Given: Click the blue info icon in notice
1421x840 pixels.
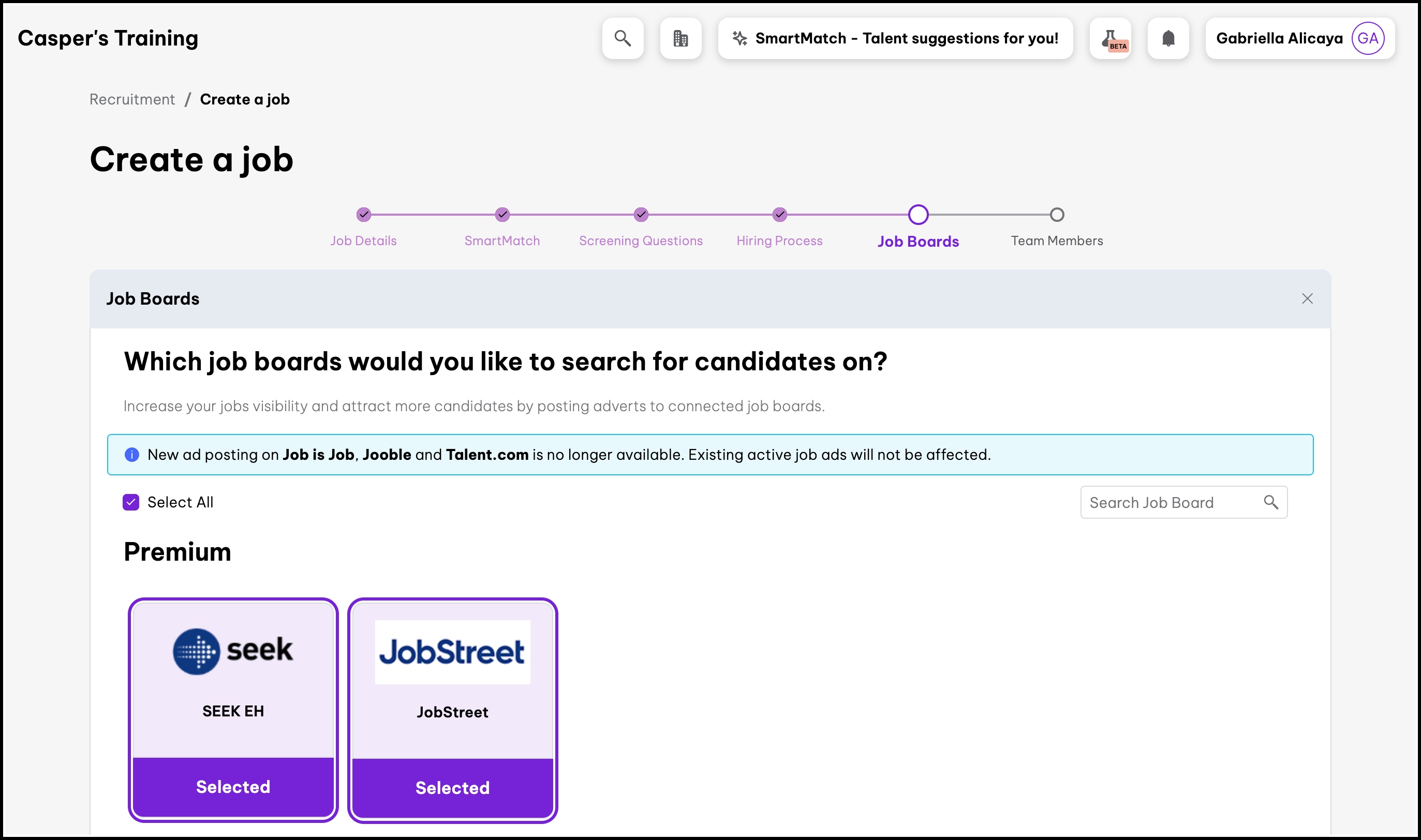Looking at the screenshot, I should point(132,455).
